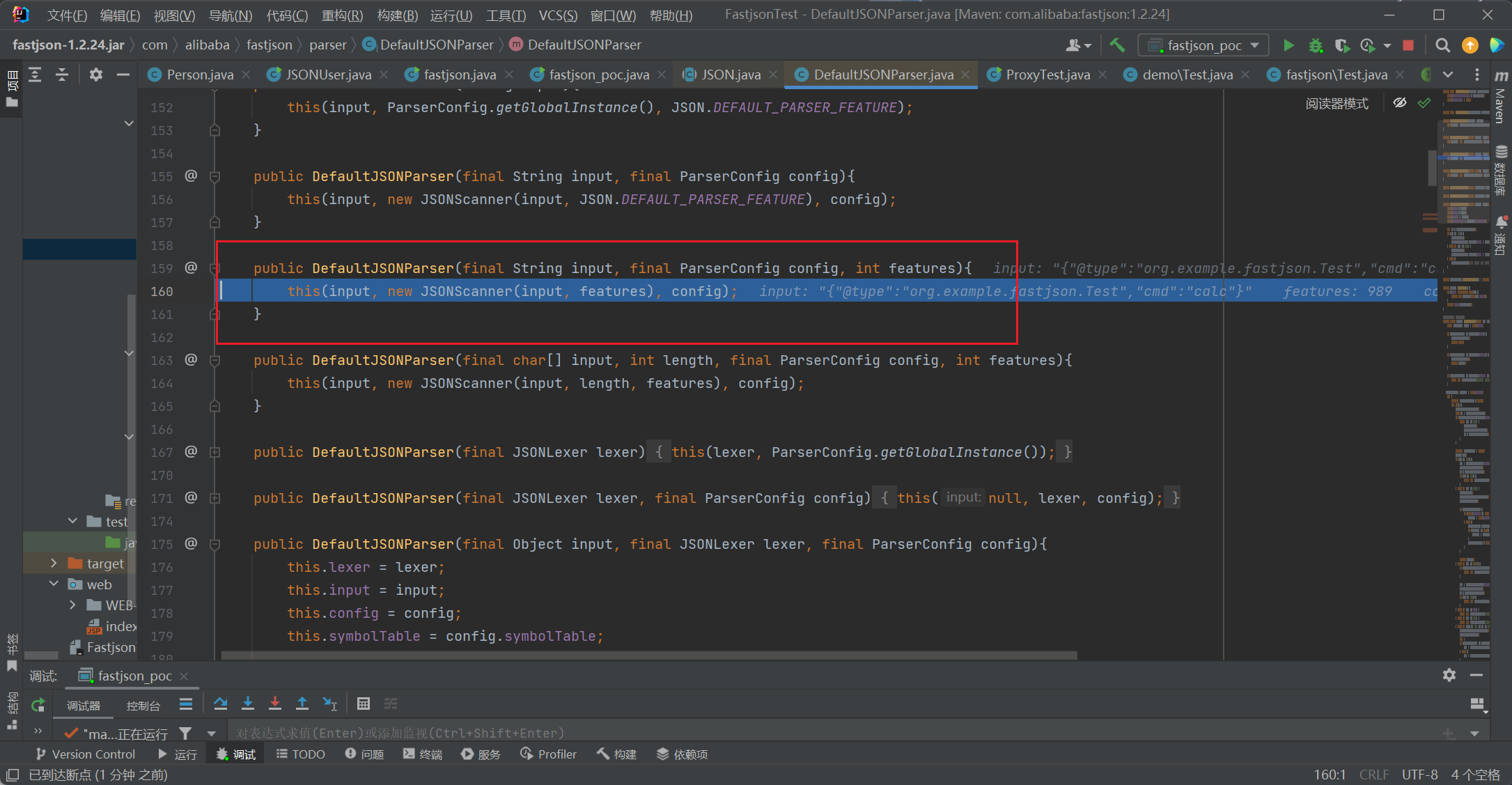
Task: Expand the target folder in project tree
Action: point(54,564)
